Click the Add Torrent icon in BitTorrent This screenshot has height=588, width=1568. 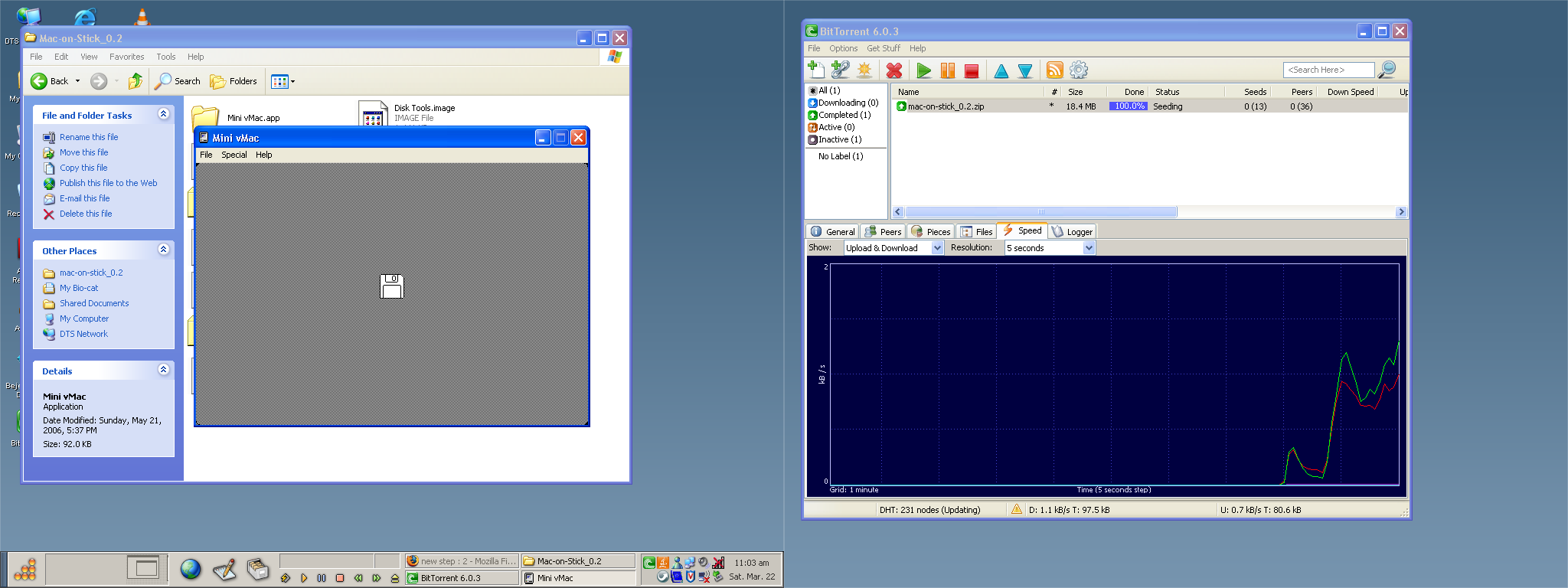click(x=816, y=70)
